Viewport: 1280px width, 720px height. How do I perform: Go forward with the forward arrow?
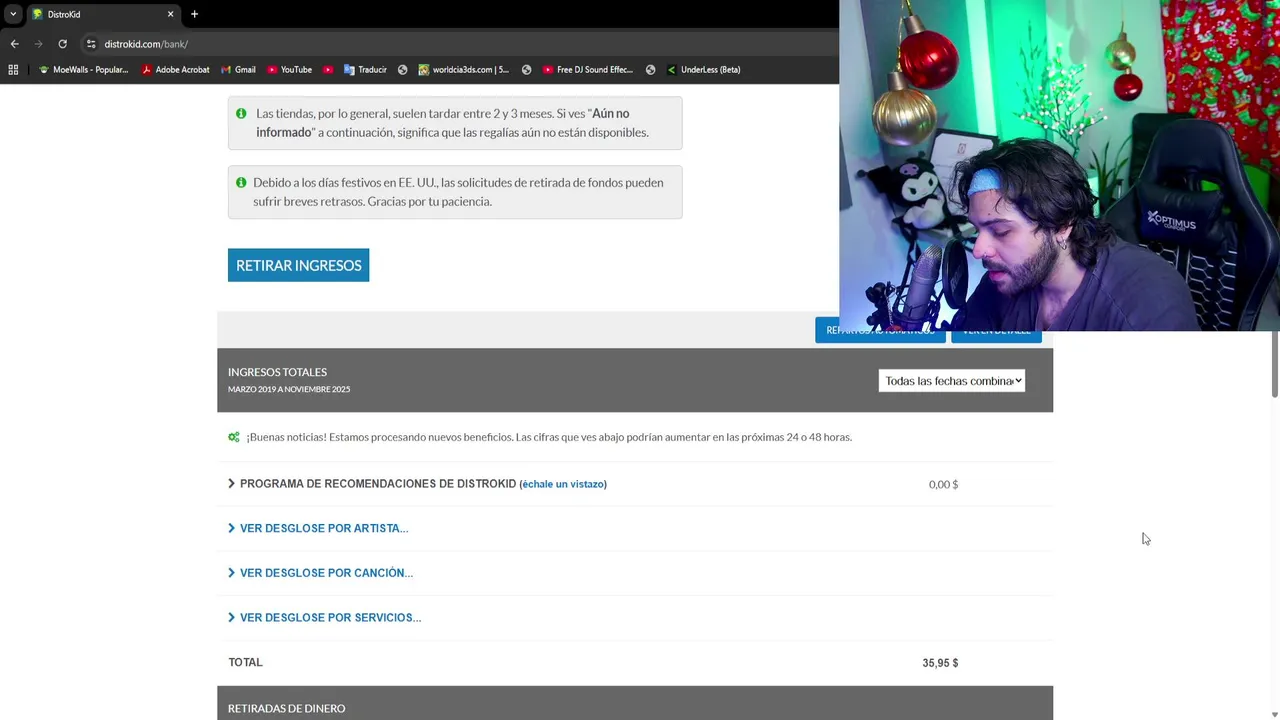tap(38, 44)
